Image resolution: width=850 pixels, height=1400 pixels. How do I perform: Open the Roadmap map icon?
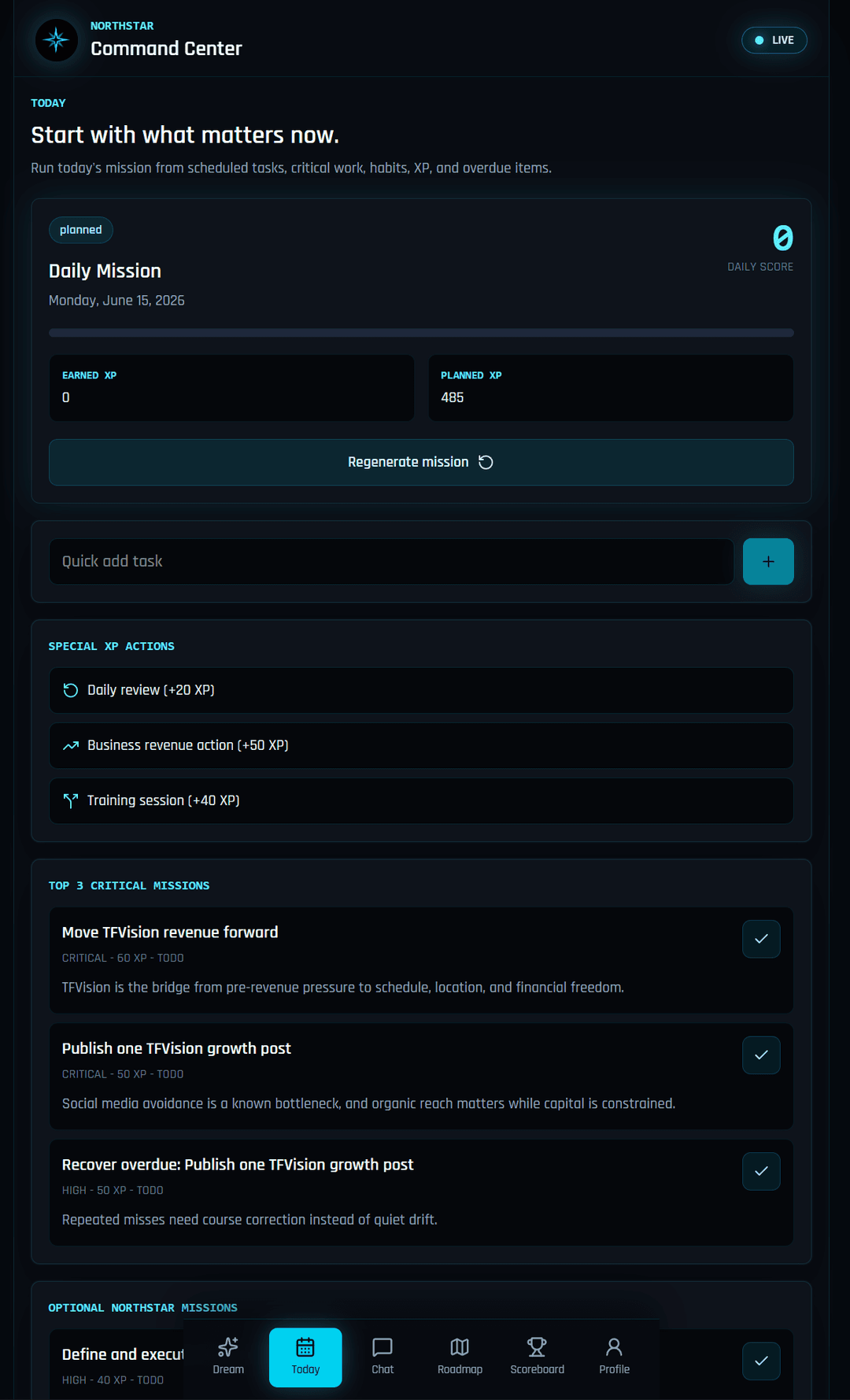[460, 1346]
